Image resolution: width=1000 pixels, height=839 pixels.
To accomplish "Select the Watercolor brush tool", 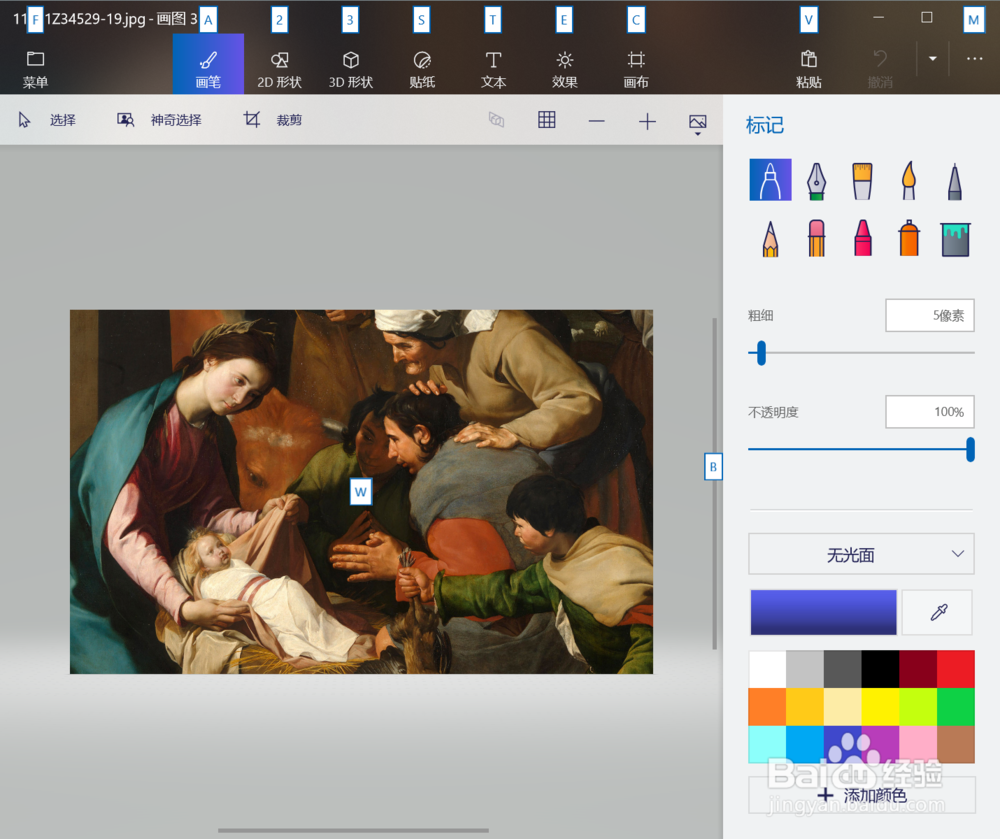I will [909, 180].
